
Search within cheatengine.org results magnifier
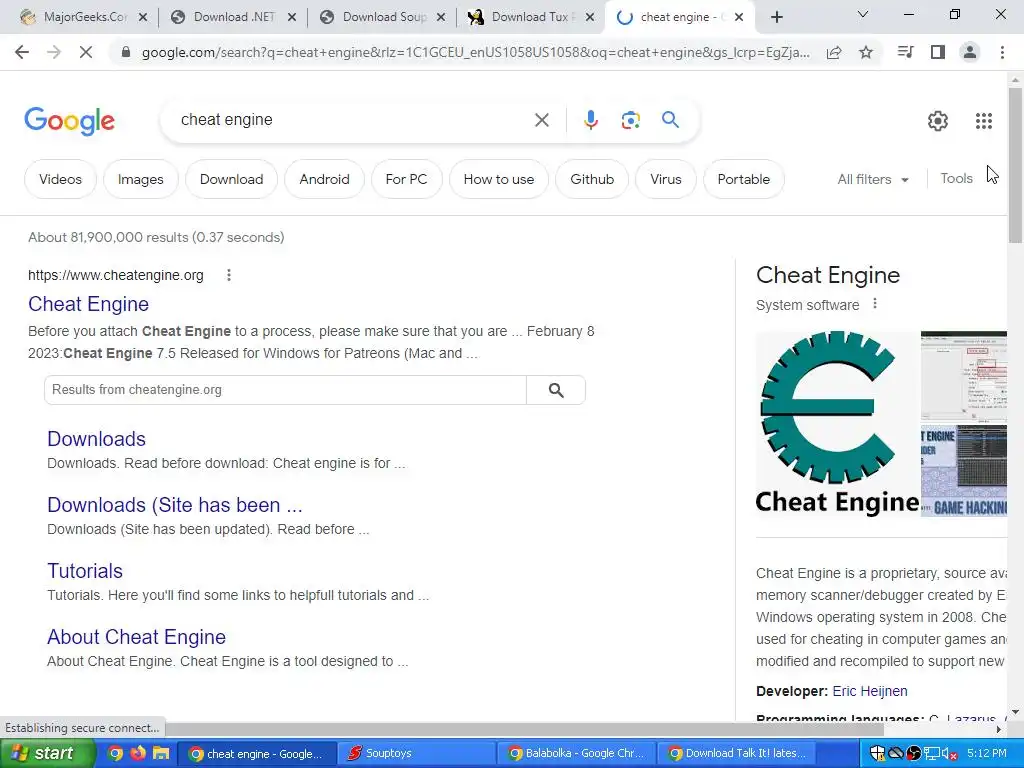coord(556,390)
